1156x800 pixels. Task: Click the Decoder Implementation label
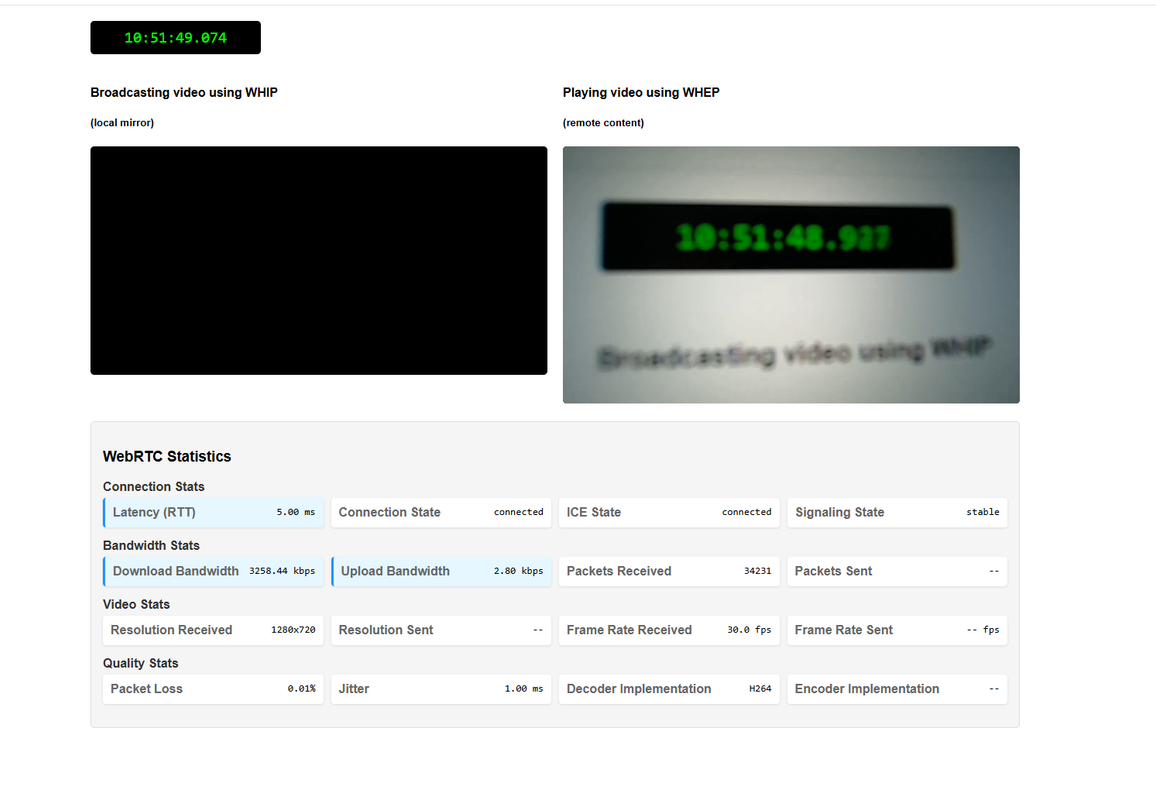point(638,689)
